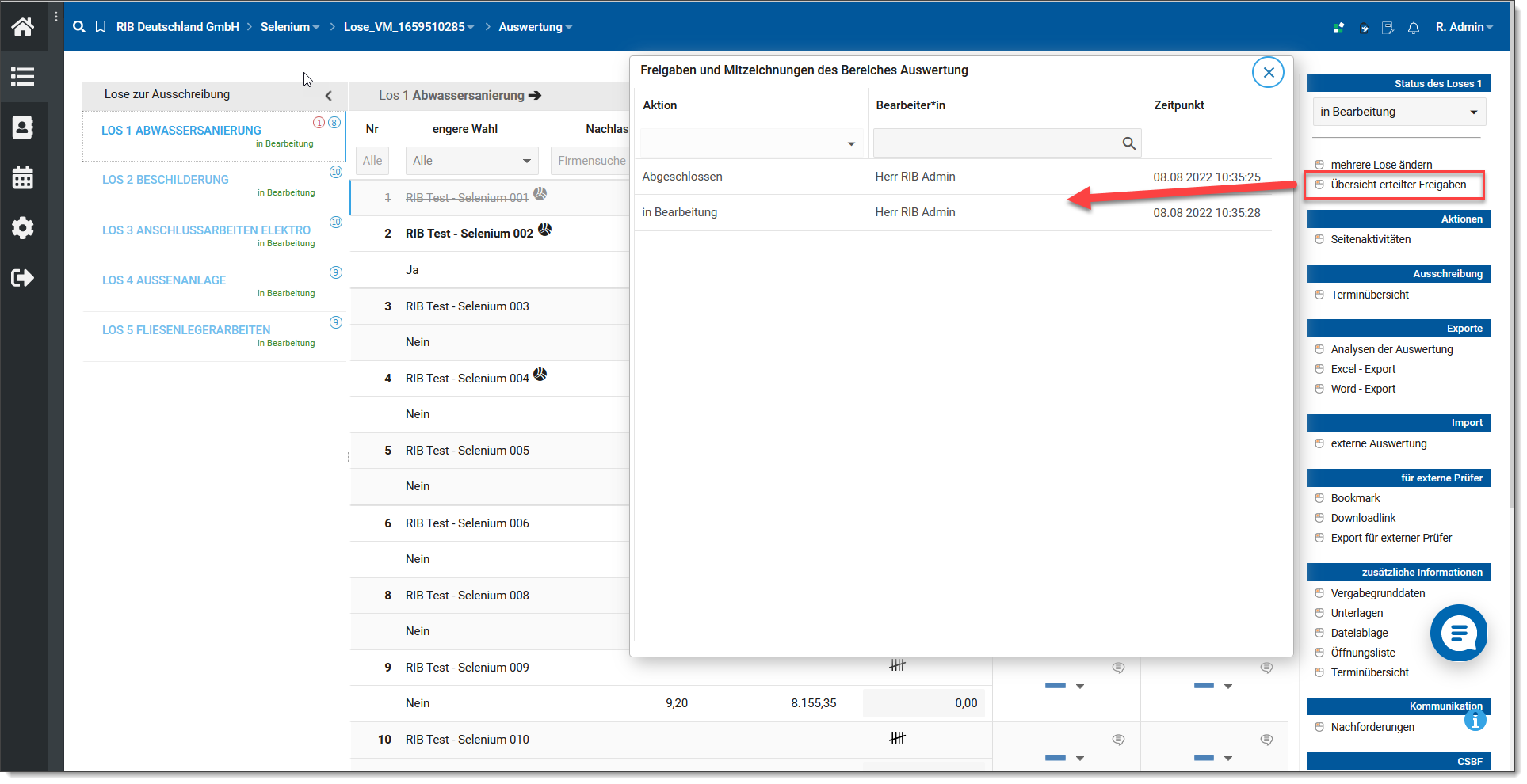Click Downloadlink

point(1363,518)
